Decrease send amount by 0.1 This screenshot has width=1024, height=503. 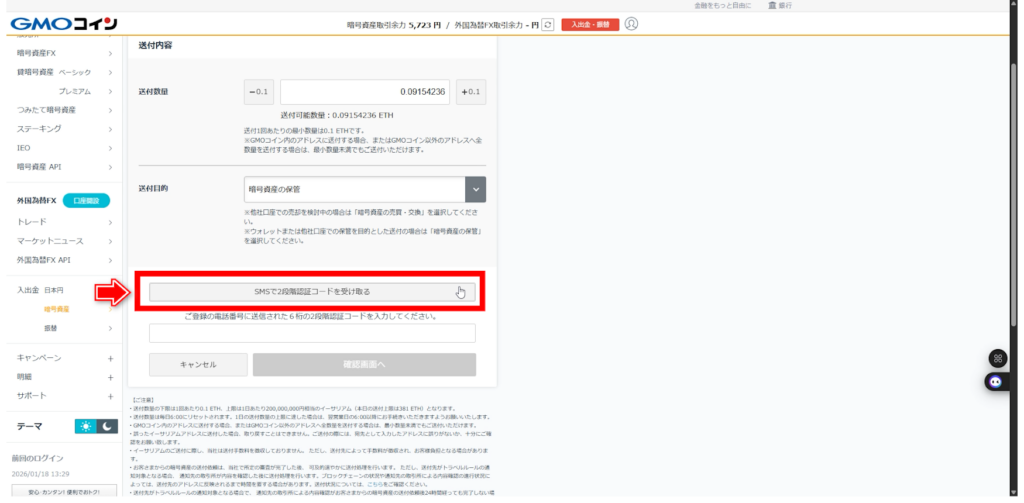click(258, 92)
